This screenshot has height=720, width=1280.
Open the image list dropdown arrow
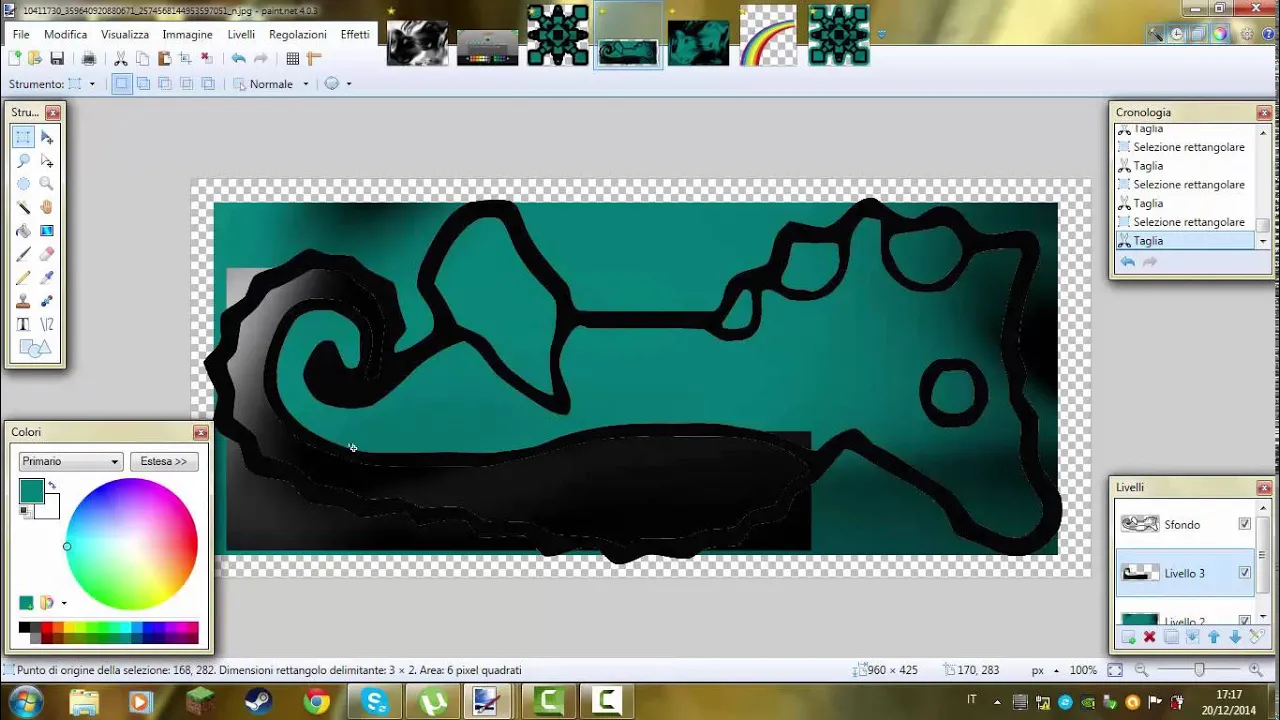click(881, 34)
